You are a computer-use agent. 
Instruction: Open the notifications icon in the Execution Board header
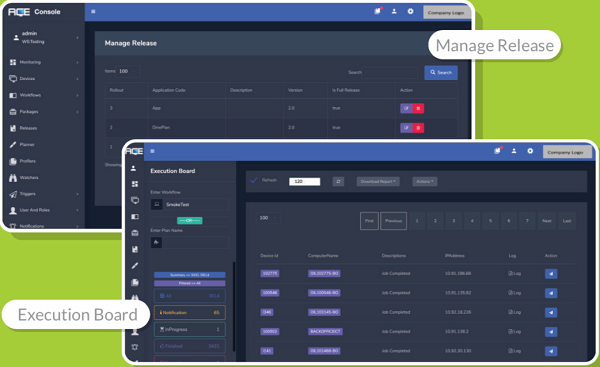point(497,151)
